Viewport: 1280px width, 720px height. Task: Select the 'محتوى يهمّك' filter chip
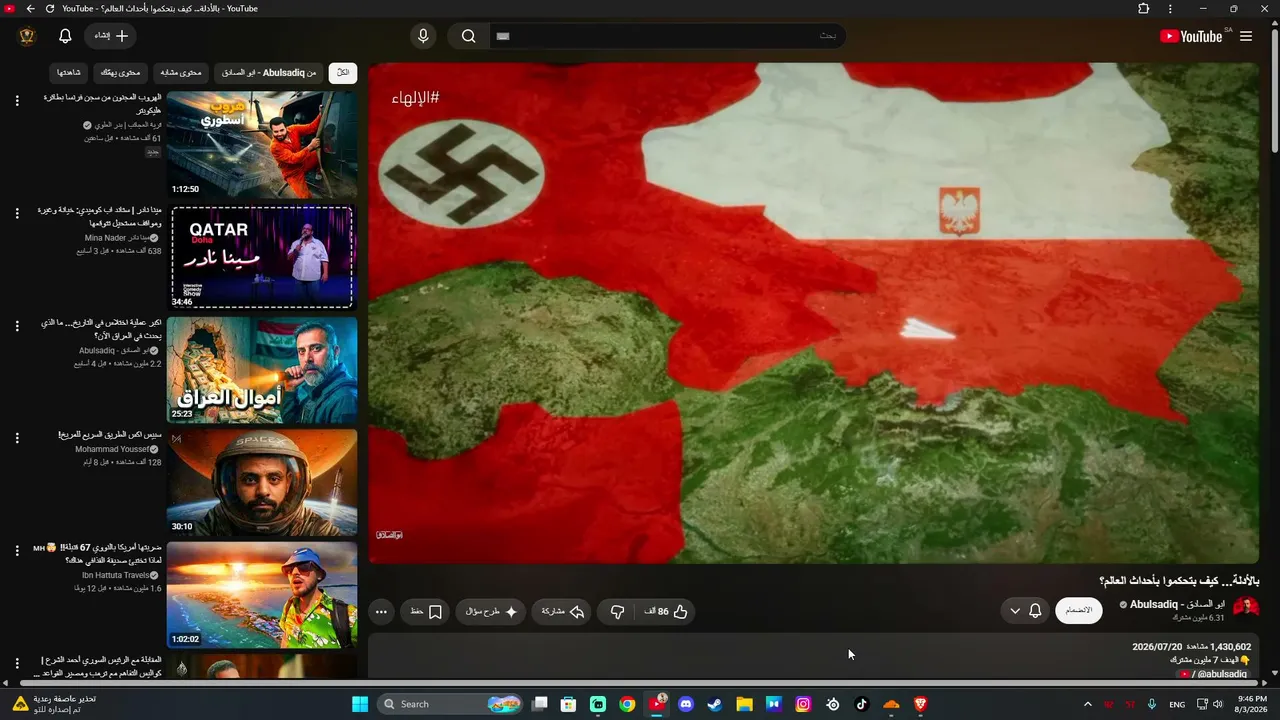tap(122, 73)
